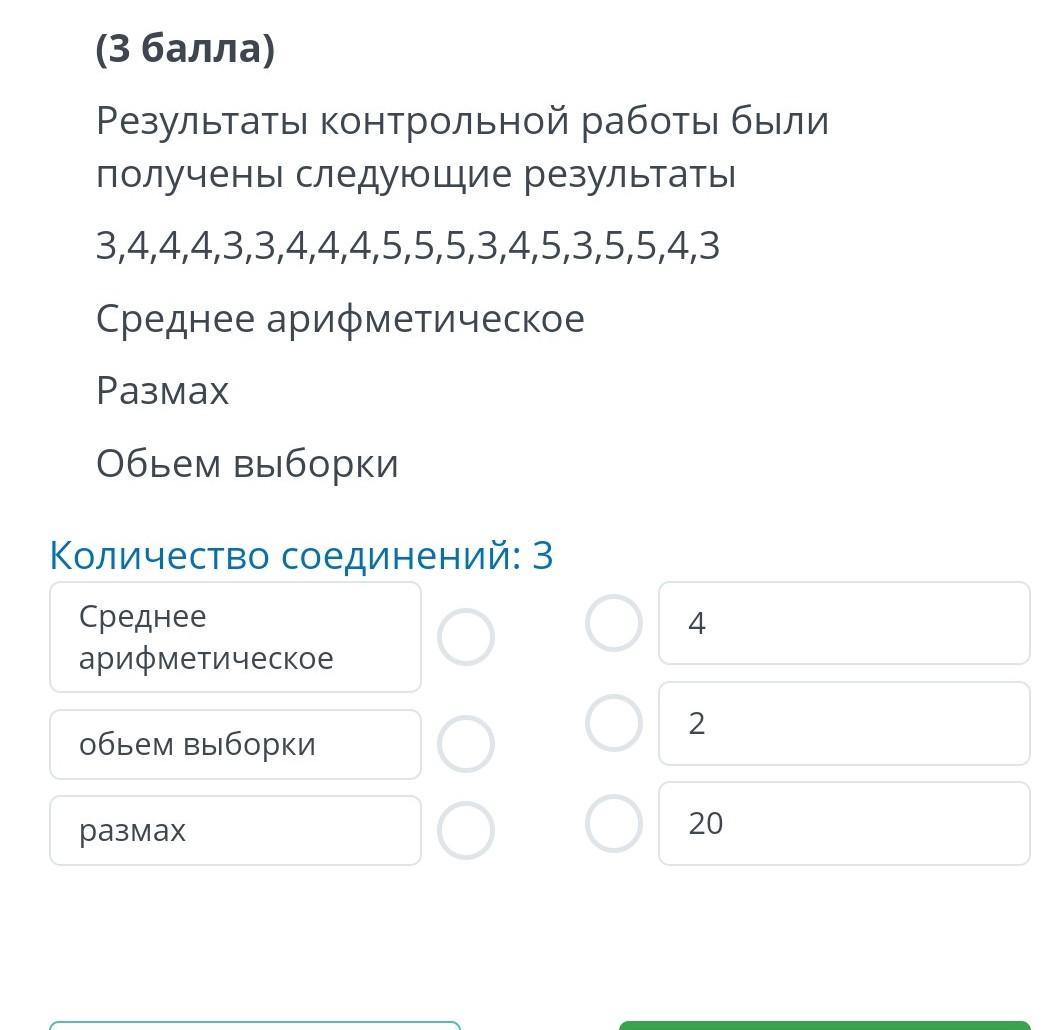Click the answer box containing 20
The height and width of the screenshot is (1030, 1062).
pos(844,823)
